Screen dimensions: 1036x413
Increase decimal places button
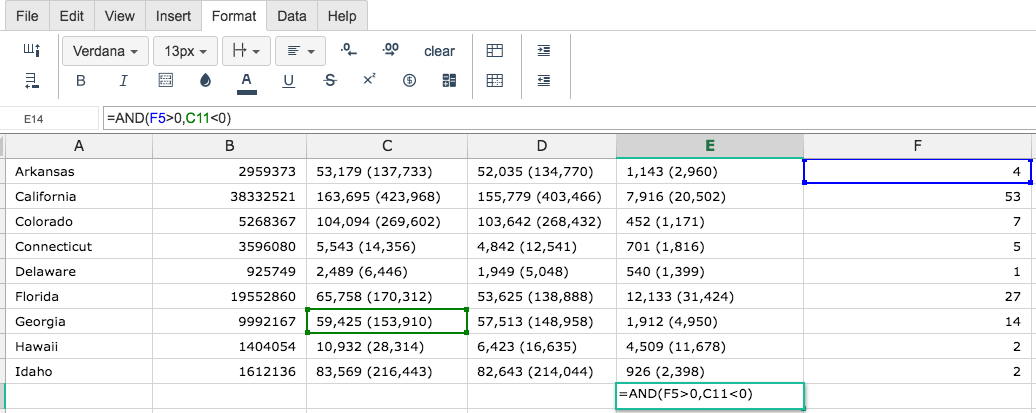point(391,50)
